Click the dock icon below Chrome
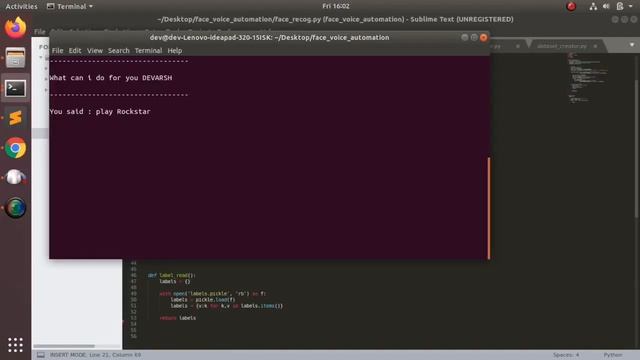The height and width of the screenshot is (360, 640). pyautogui.click(x=16, y=178)
